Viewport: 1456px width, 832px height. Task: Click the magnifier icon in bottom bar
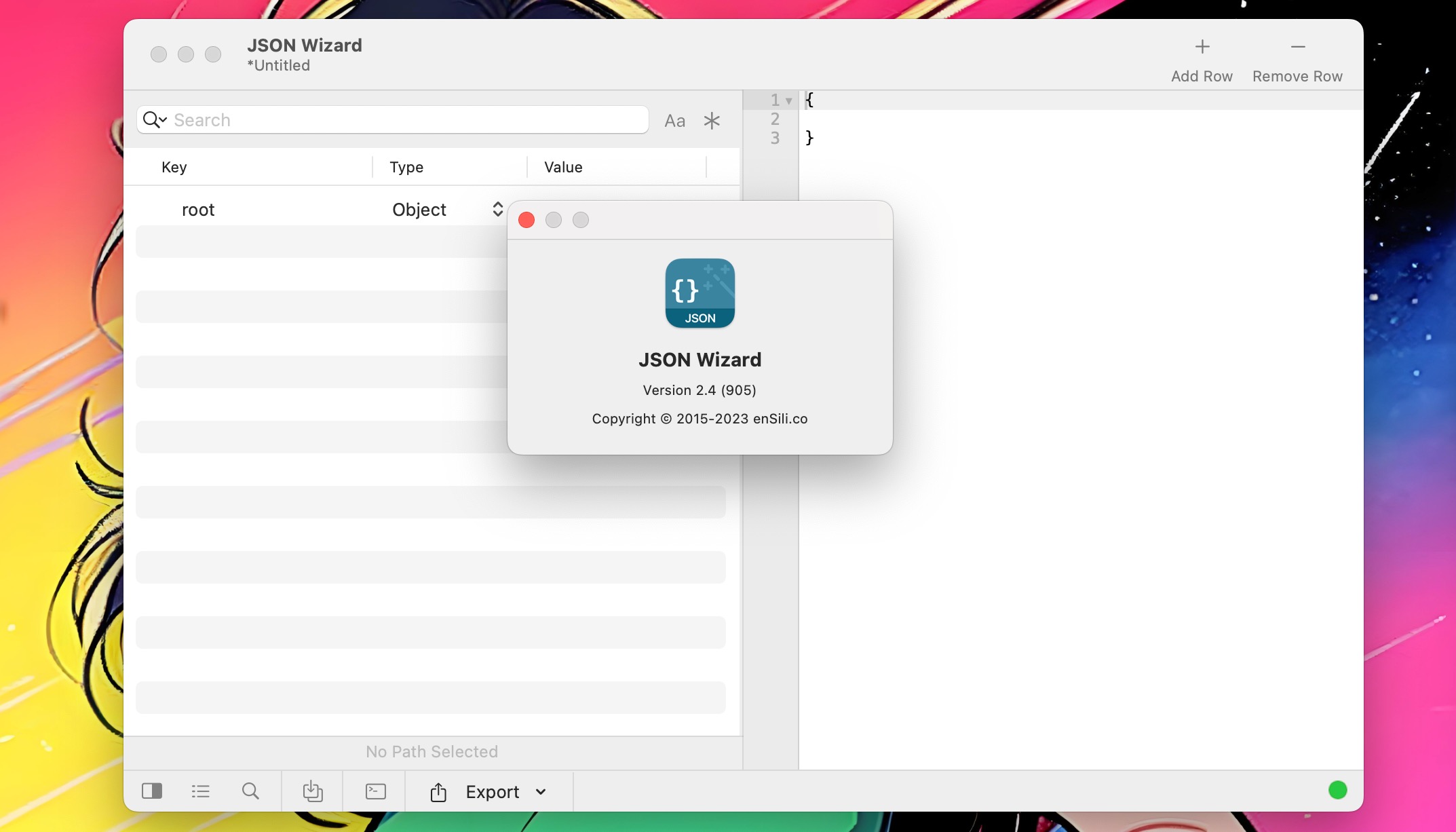(250, 791)
